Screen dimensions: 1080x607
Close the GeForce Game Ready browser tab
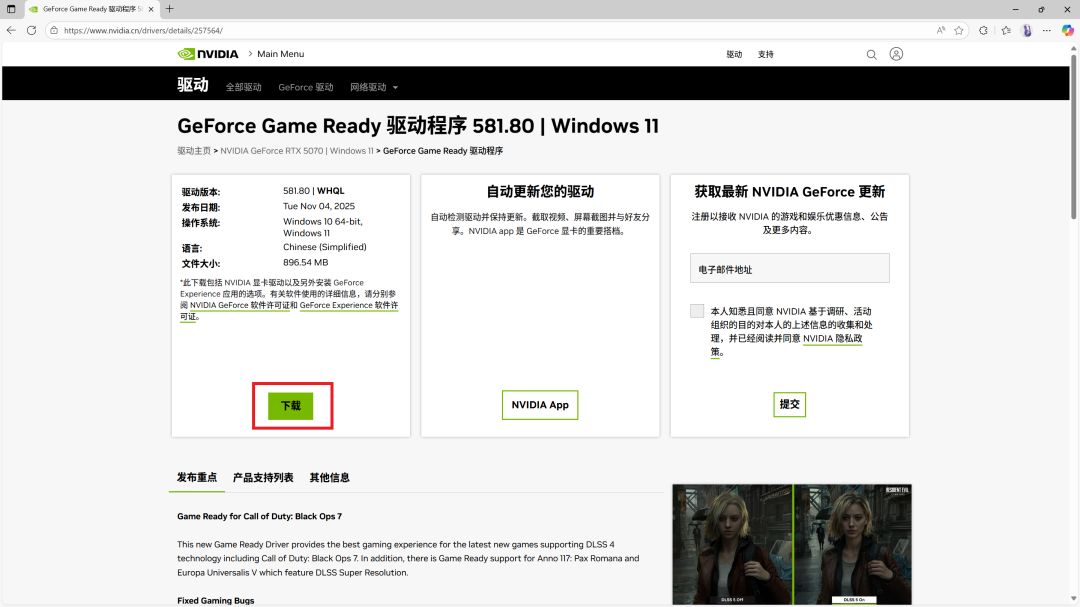pos(151,9)
